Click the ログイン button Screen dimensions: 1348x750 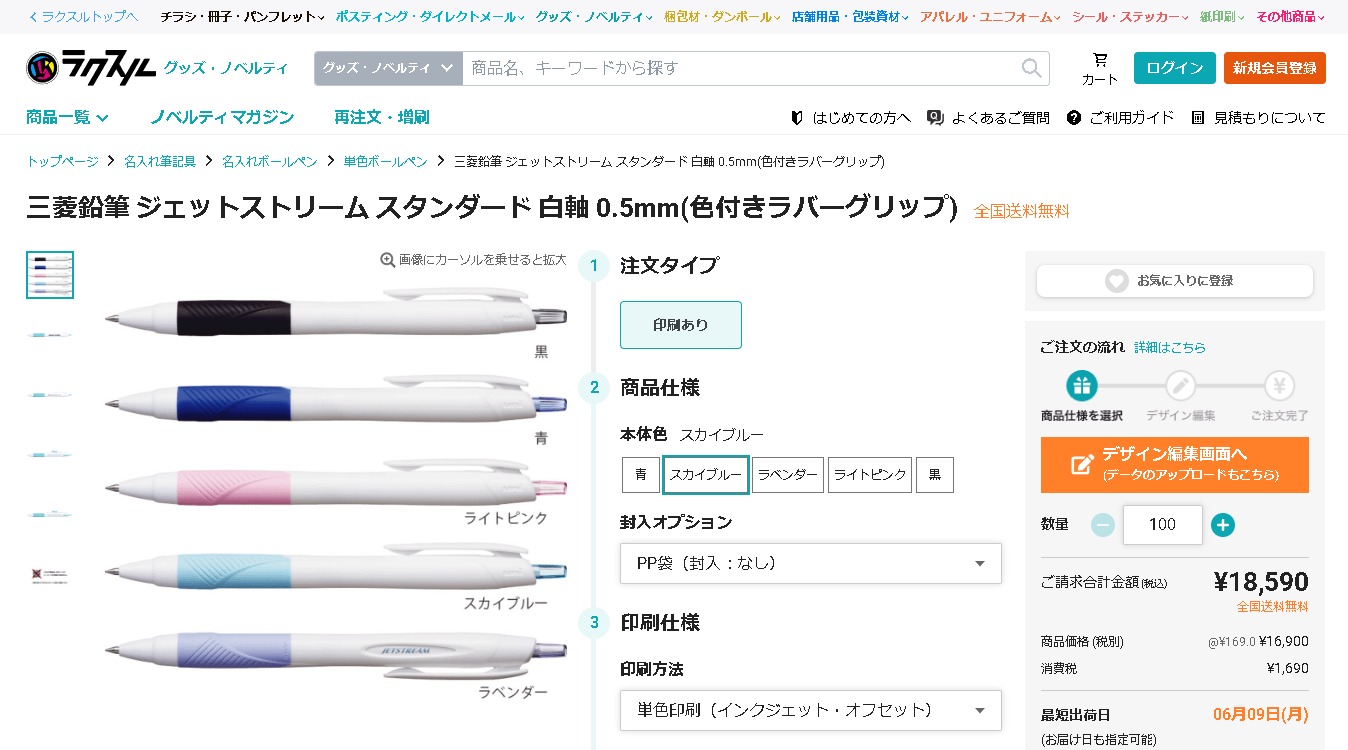[1175, 68]
